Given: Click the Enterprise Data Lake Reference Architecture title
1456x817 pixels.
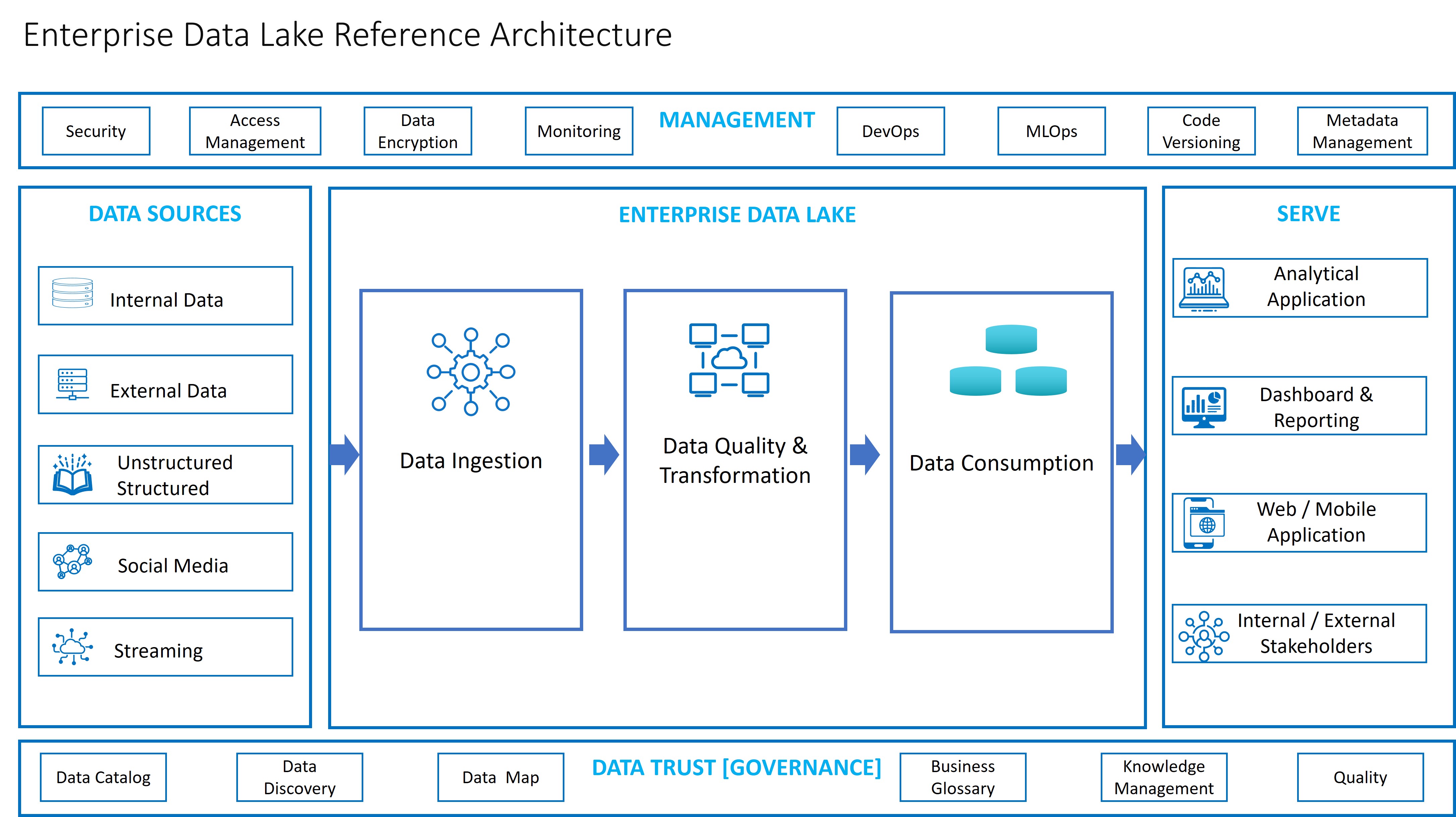Looking at the screenshot, I should pyautogui.click(x=348, y=35).
